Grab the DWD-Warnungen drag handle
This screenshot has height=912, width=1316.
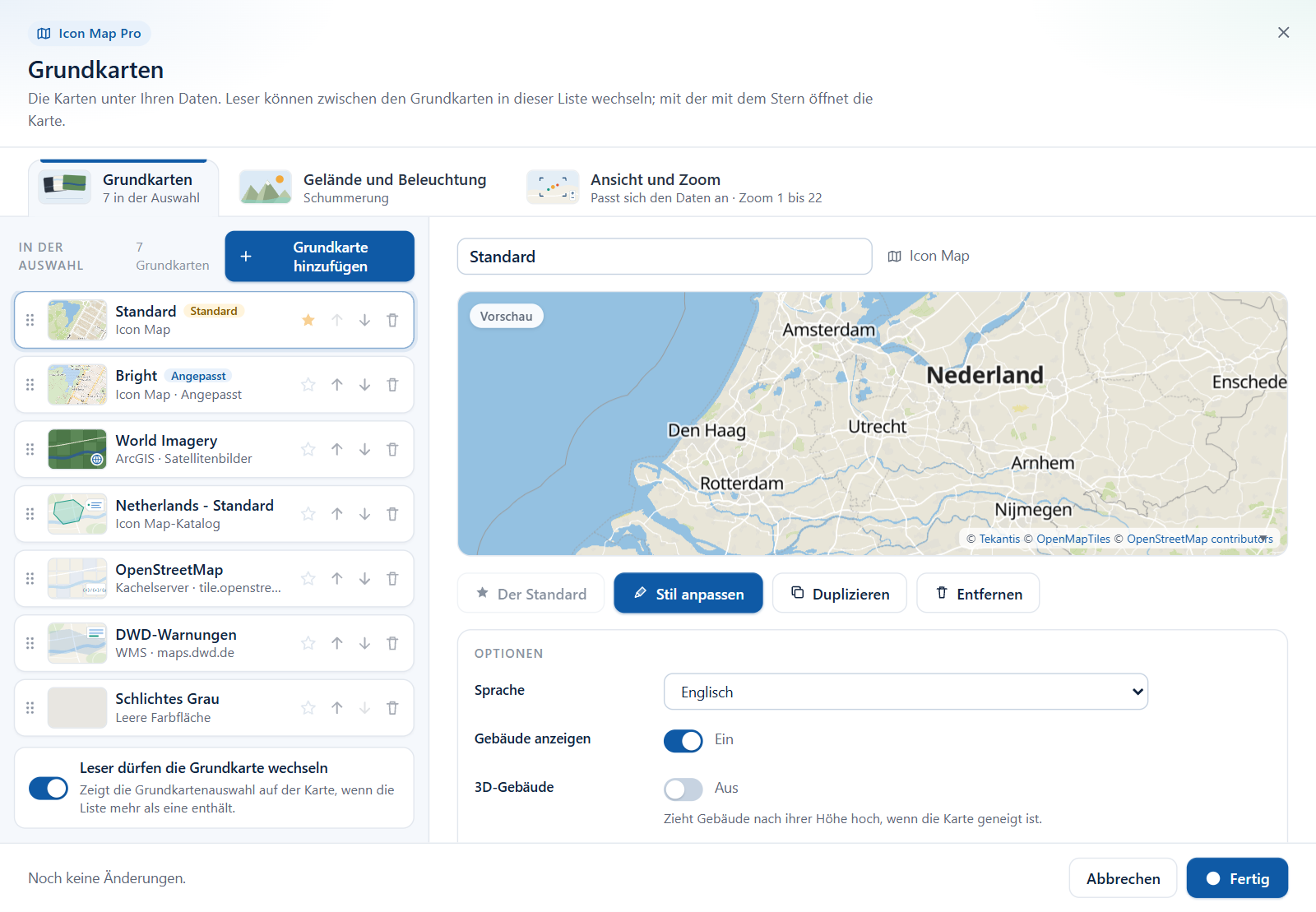[x=30, y=643]
